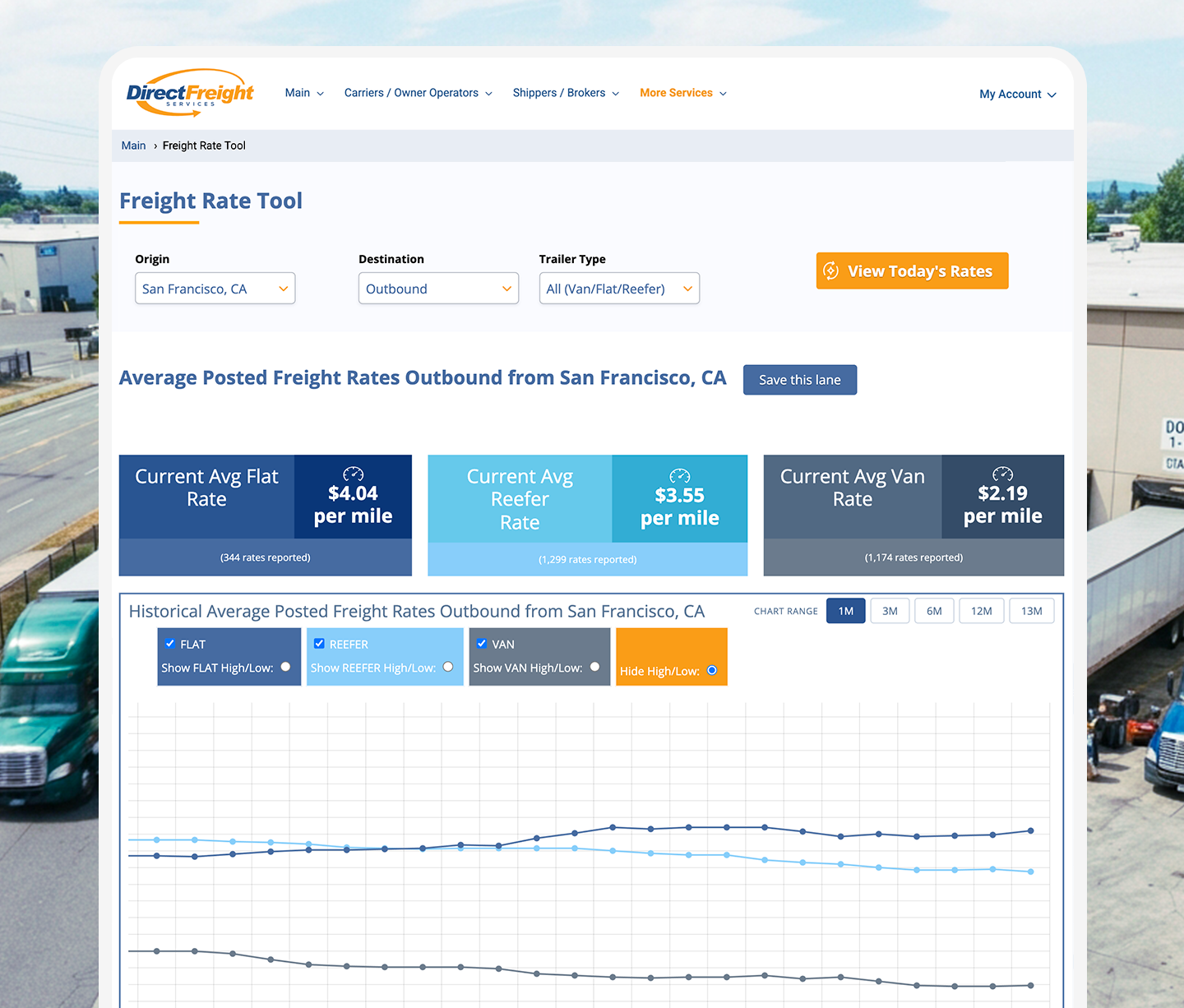Click the Save this lane button

[x=800, y=380]
